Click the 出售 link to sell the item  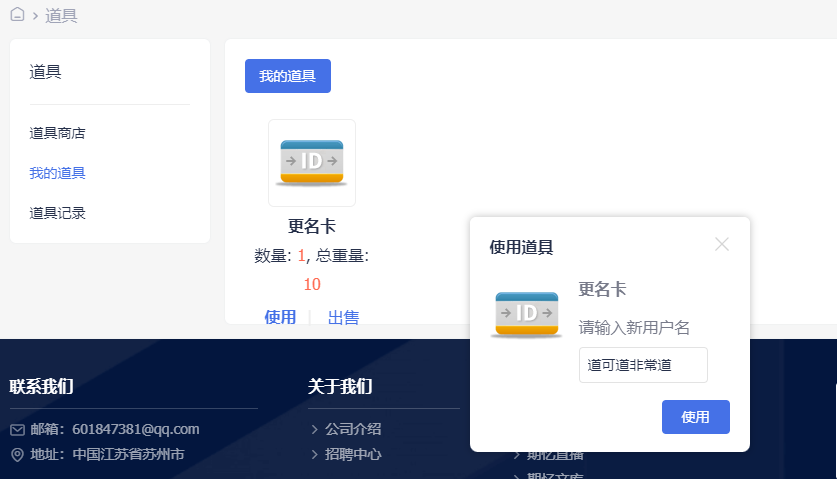pos(343,317)
